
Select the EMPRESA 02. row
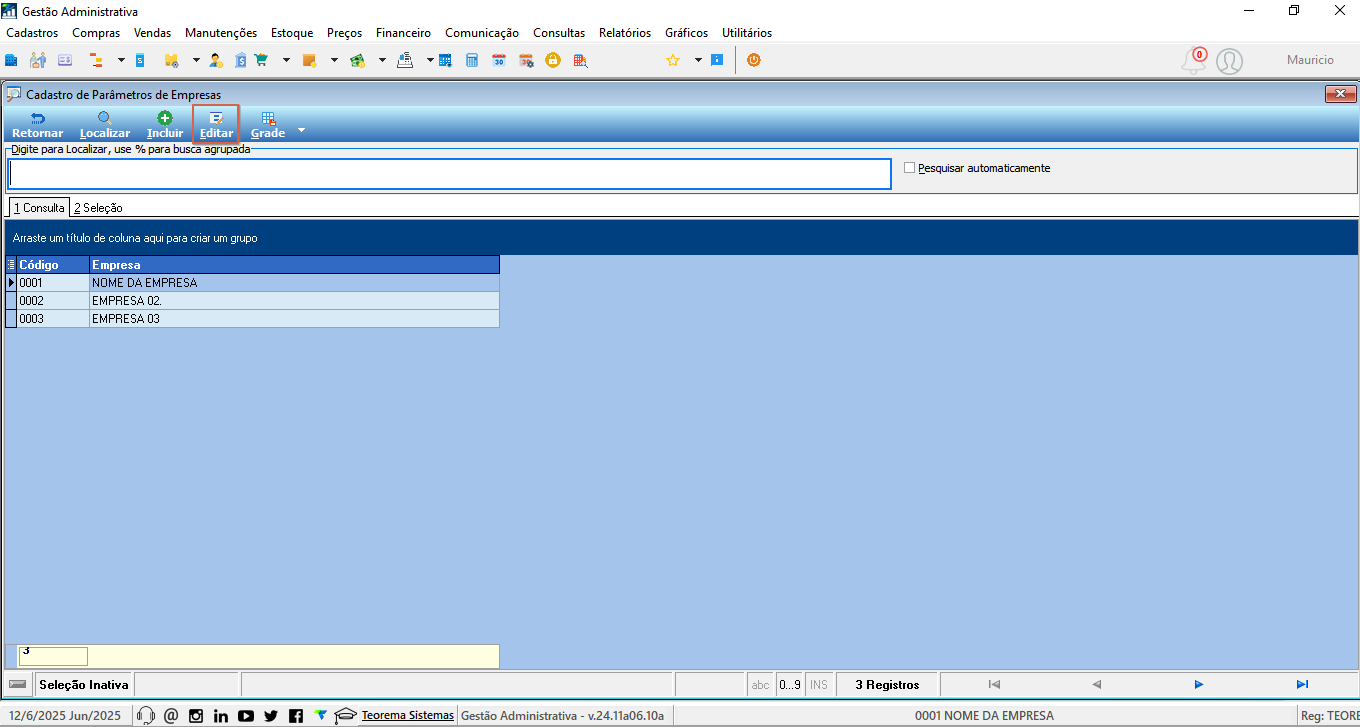(x=253, y=301)
